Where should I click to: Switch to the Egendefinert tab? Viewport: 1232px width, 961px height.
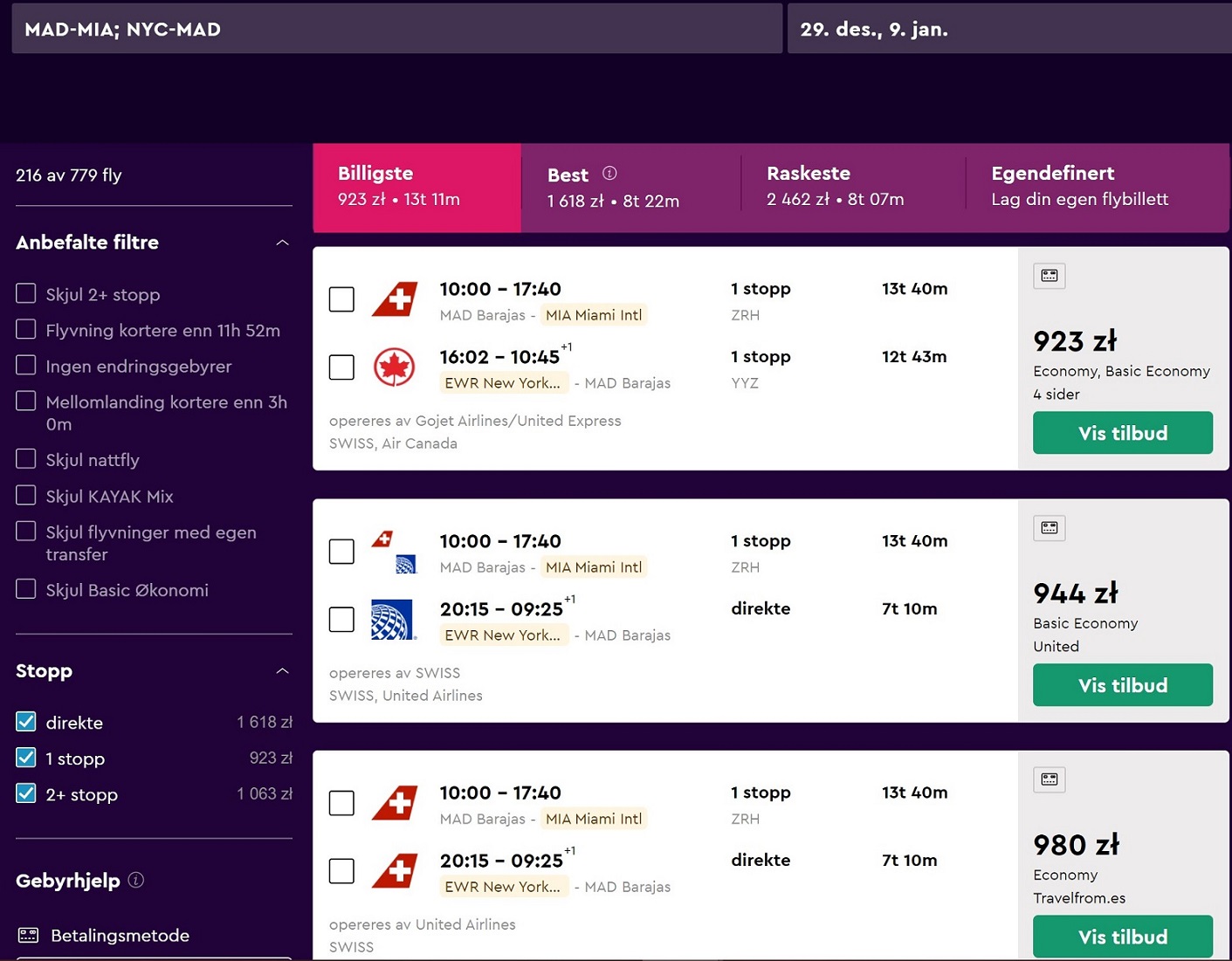1098,187
